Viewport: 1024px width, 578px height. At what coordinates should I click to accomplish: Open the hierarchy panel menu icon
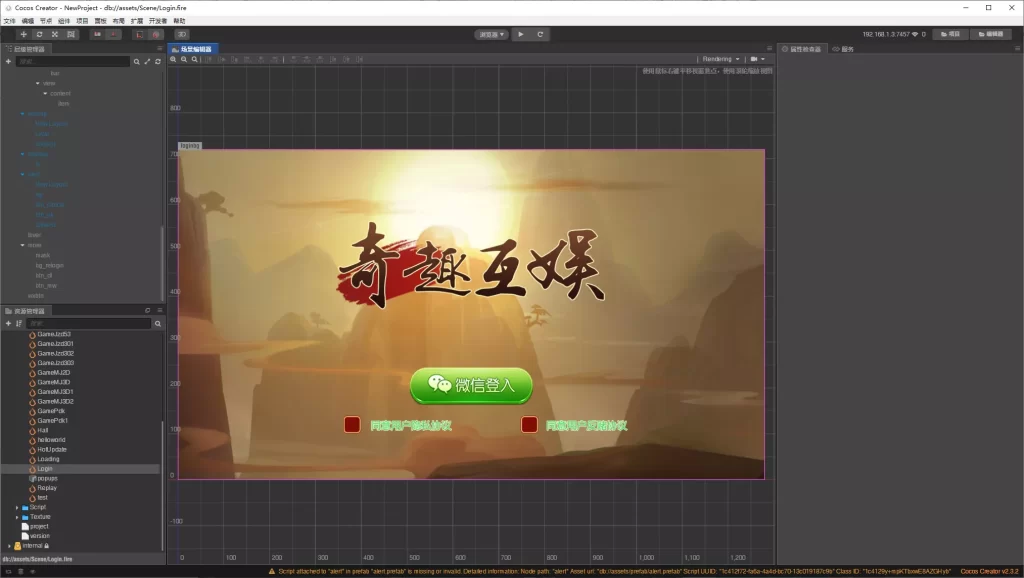[x=159, y=48]
